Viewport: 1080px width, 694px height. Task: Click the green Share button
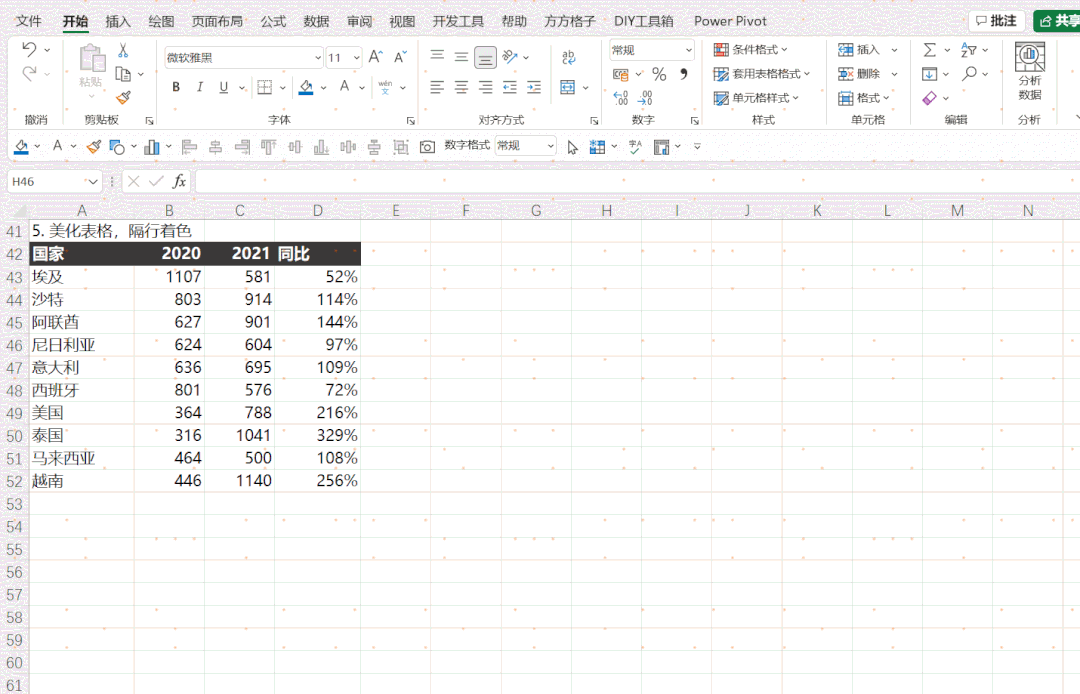(x=1057, y=21)
